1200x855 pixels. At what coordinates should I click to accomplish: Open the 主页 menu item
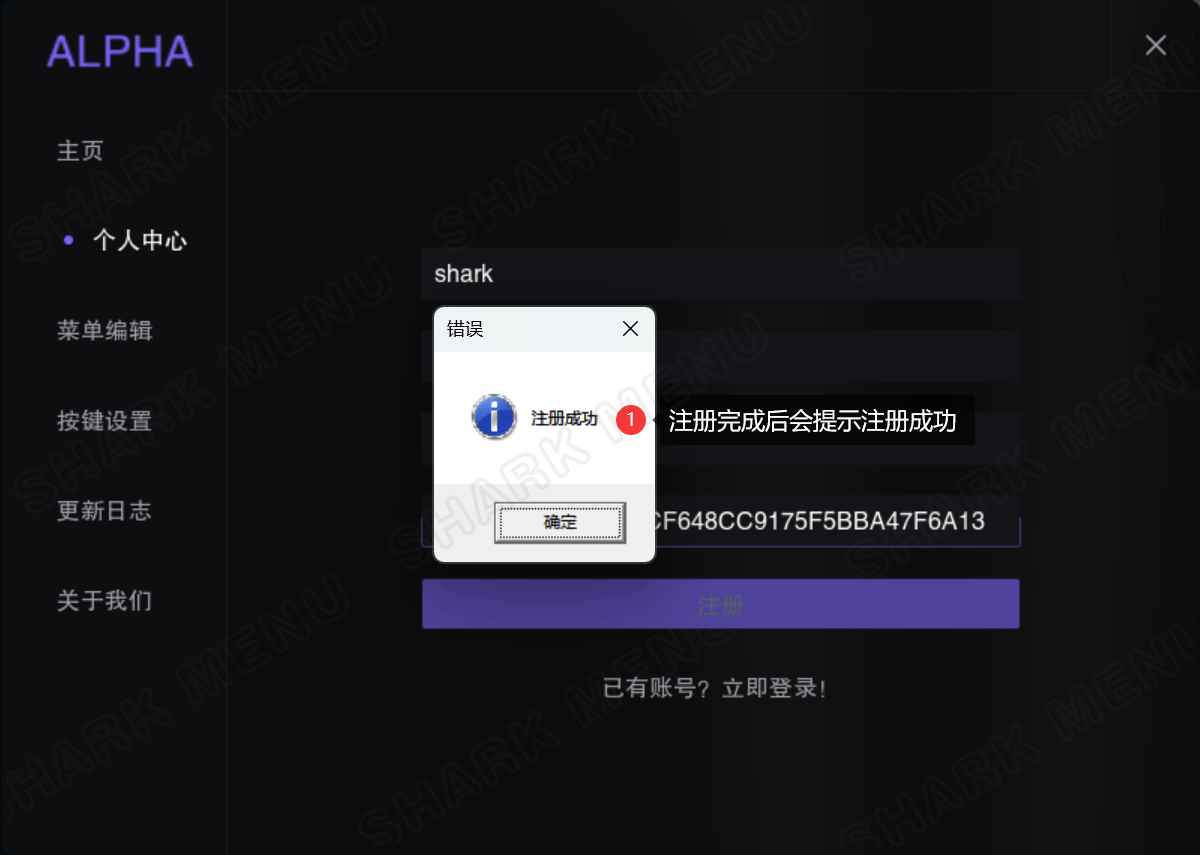(80, 151)
